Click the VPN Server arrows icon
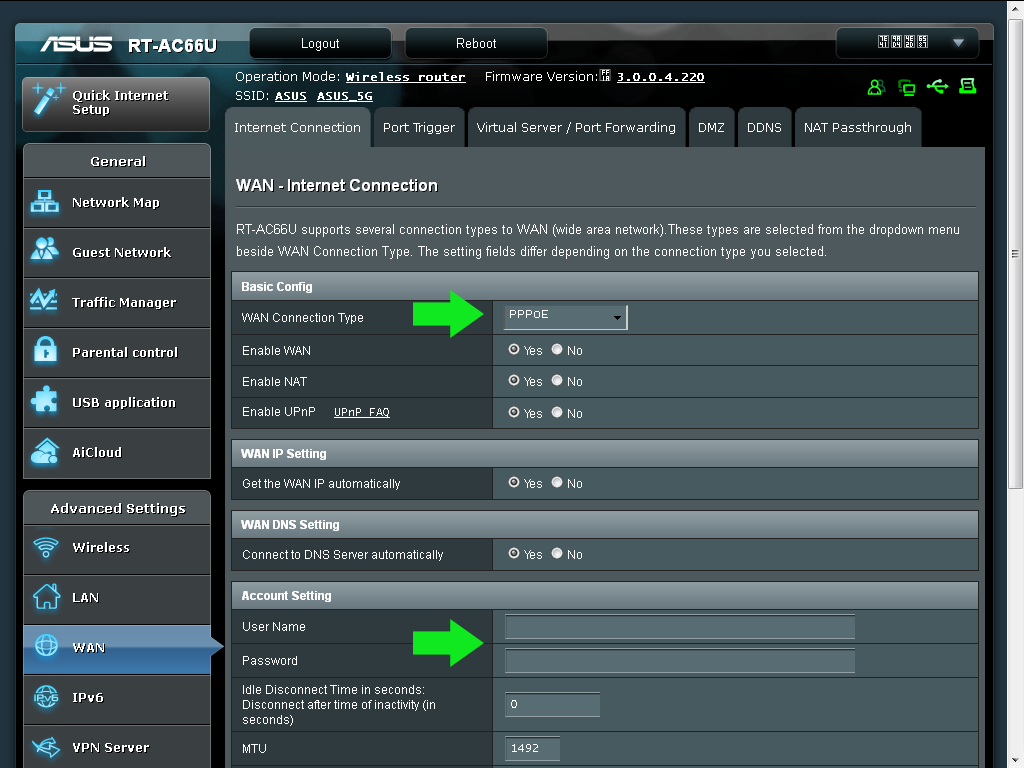This screenshot has height=768, width=1024. coord(46,746)
